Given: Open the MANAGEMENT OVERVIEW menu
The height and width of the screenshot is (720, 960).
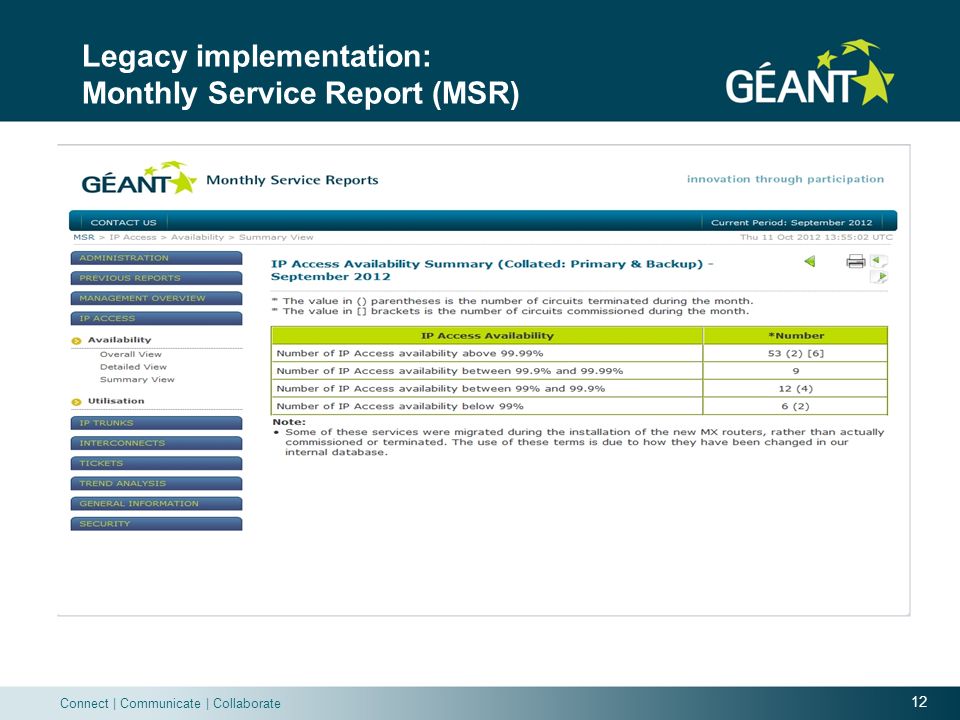Looking at the screenshot, I should [156, 298].
